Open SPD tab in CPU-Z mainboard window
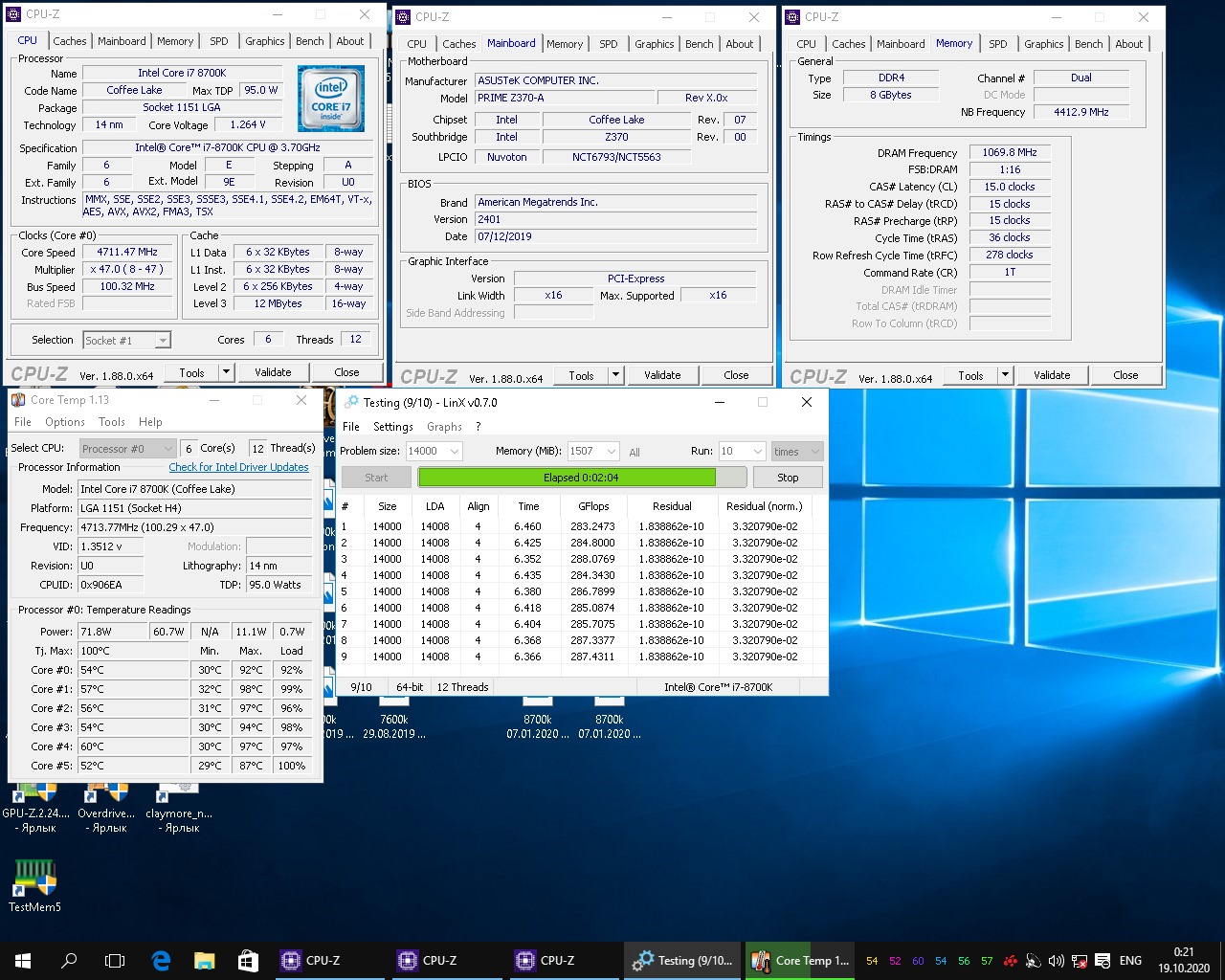Image resolution: width=1225 pixels, height=980 pixels. click(609, 44)
